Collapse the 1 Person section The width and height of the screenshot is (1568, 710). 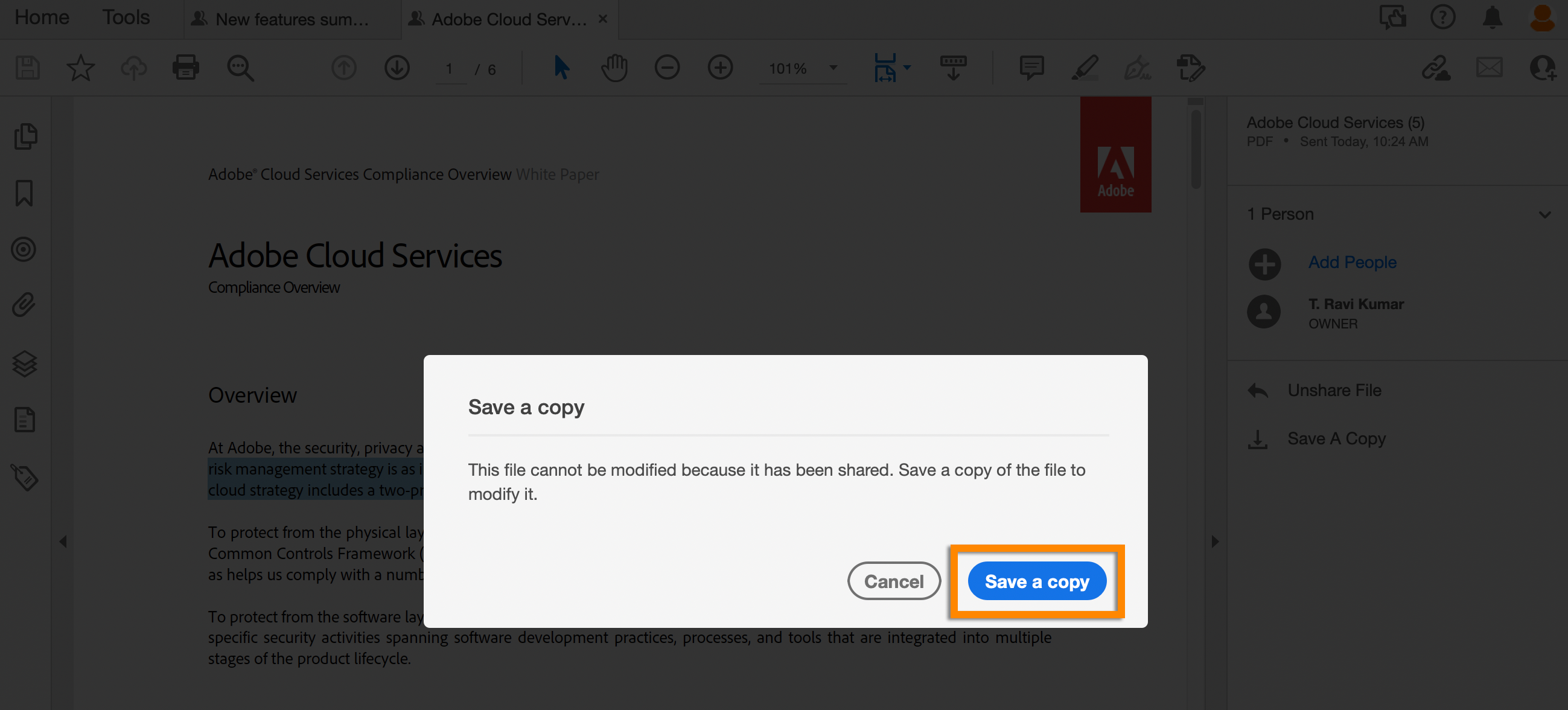click(x=1545, y=214)
